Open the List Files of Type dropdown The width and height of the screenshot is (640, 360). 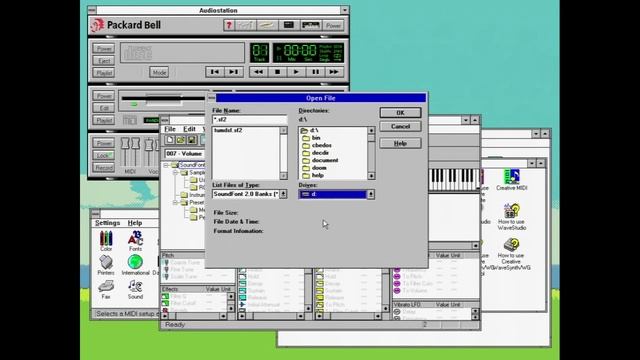tap(283, 194)
